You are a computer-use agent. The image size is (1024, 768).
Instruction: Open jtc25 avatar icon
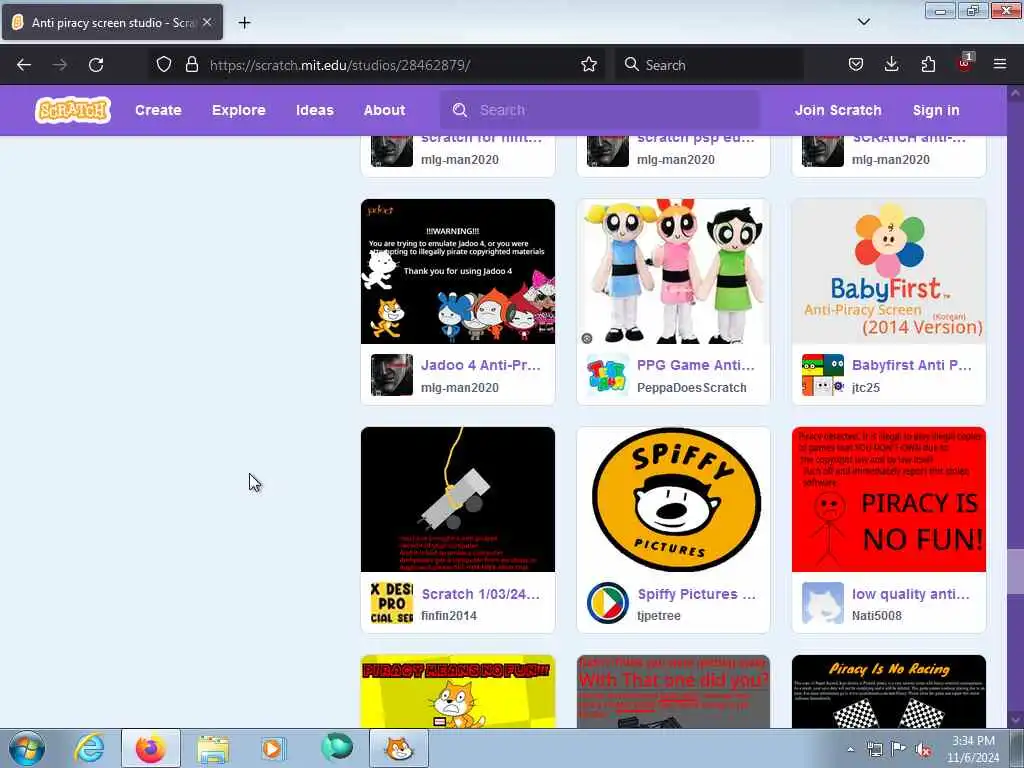[822, 375]
